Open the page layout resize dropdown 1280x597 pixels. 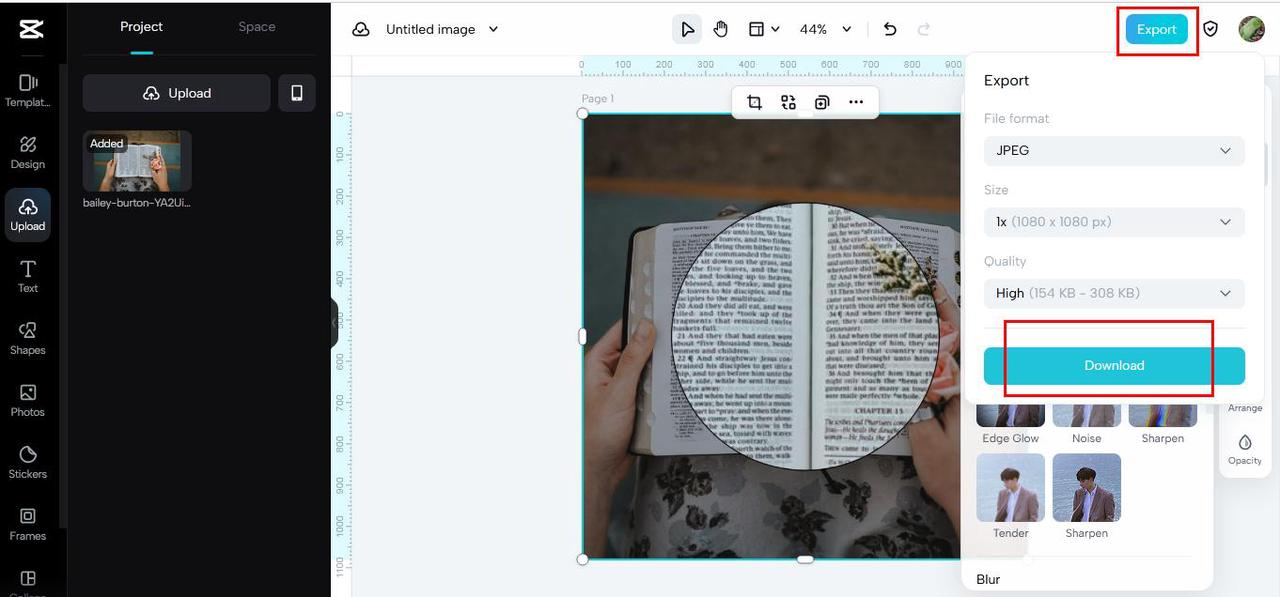click(x=764, y=30)
